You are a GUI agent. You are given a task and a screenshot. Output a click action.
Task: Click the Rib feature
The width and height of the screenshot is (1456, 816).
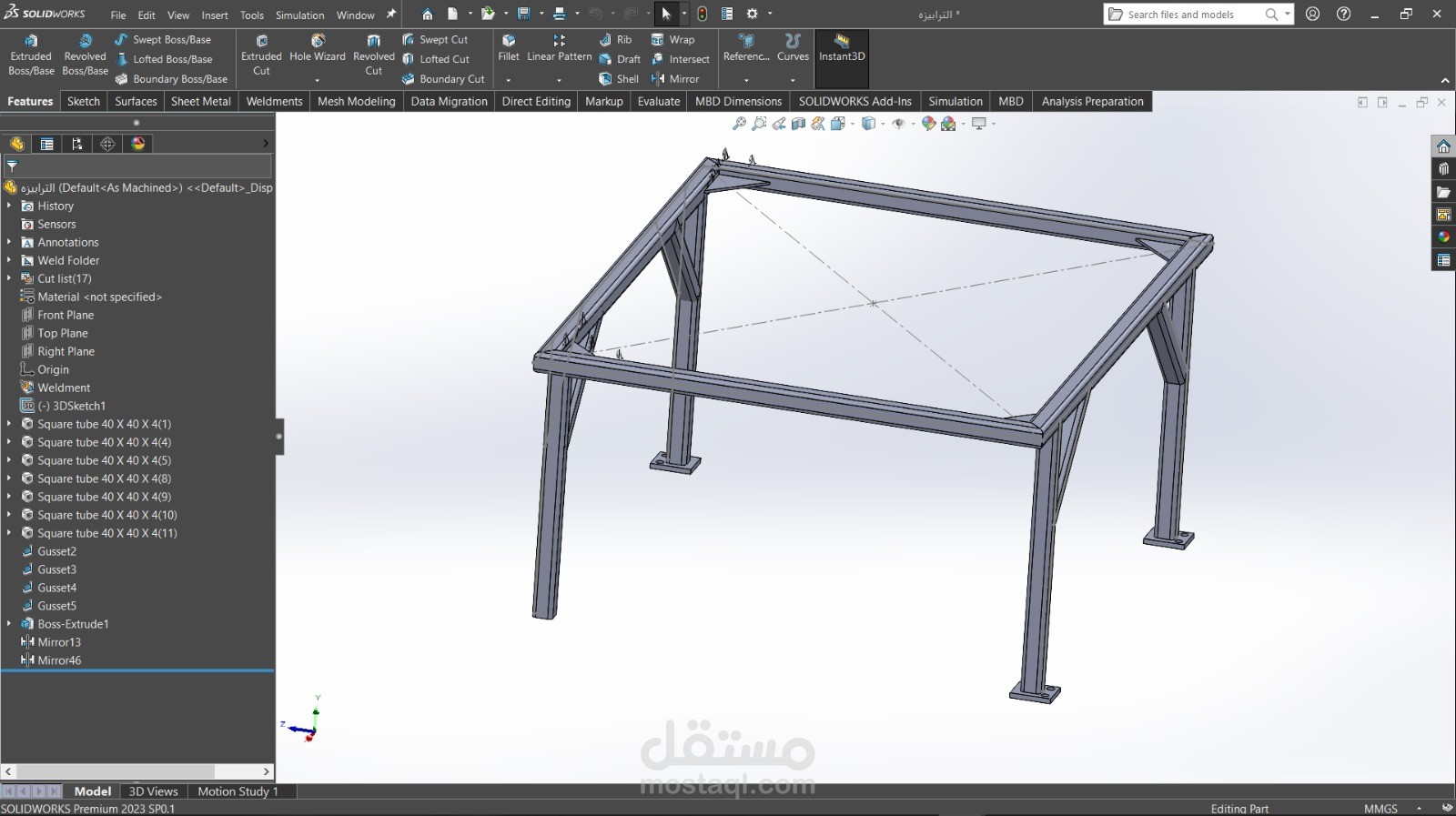click(x=615, y=40)
